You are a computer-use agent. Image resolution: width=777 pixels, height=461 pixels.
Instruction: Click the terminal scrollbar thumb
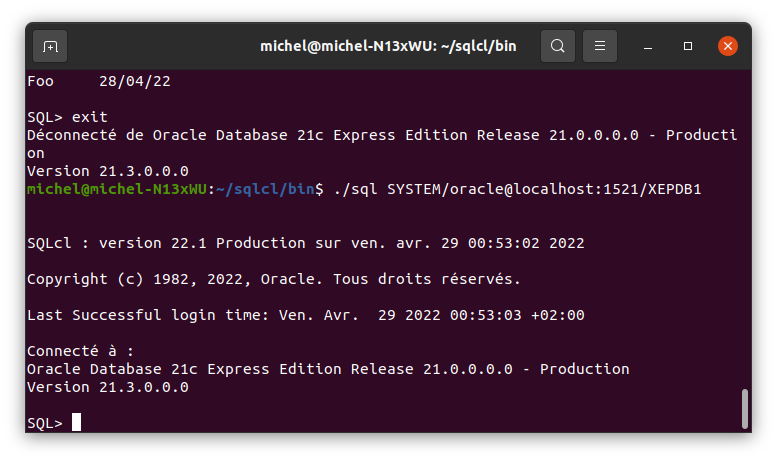pos(744,408)
